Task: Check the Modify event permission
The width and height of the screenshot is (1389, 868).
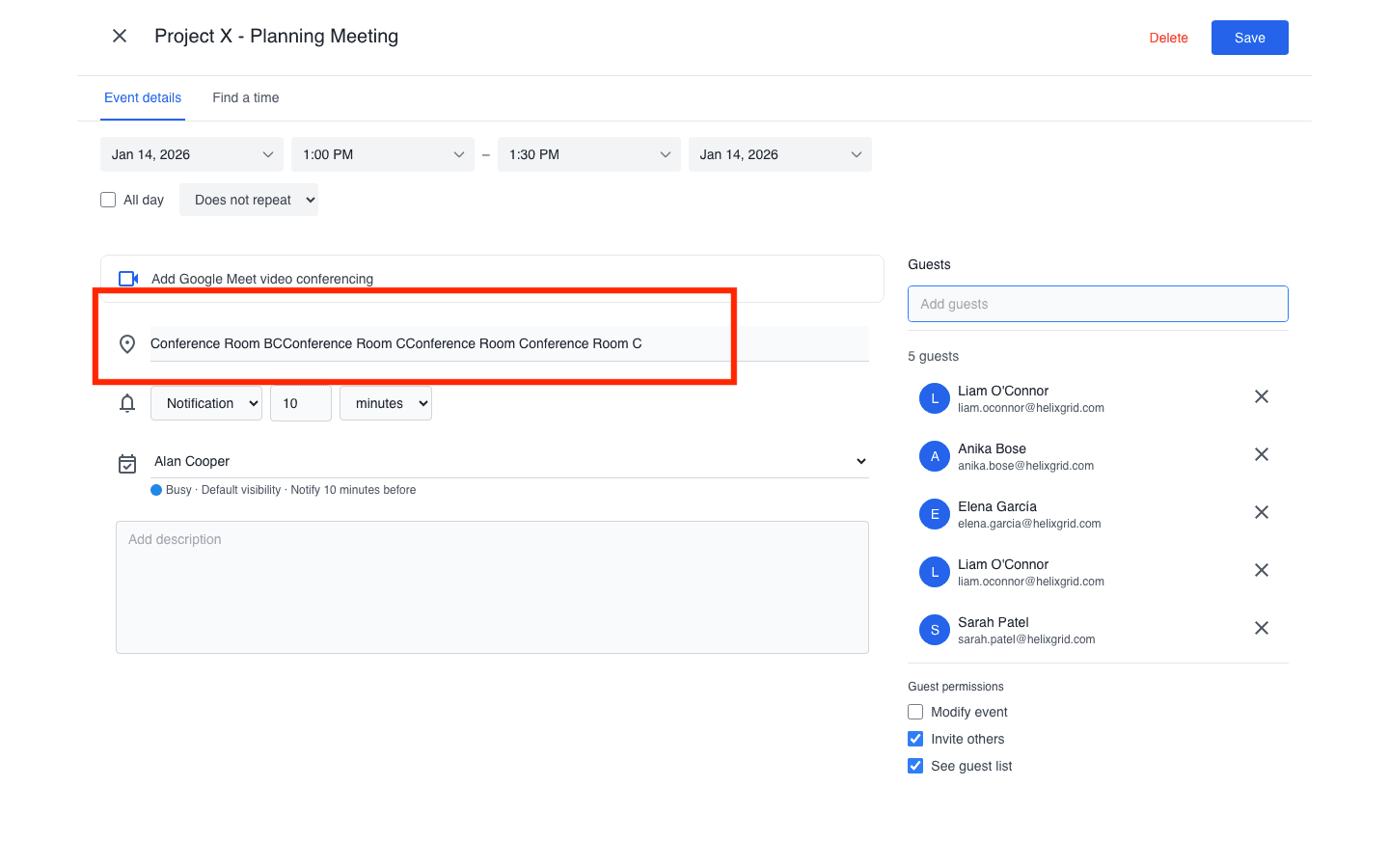Action: pyautogui.click(x=915, y=712)
